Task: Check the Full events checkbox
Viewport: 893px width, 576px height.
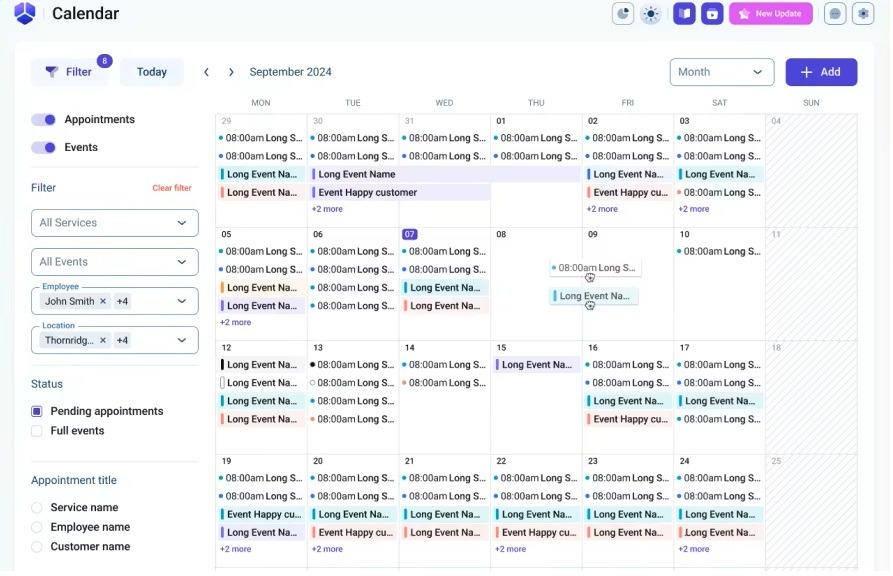Action: (x=37, y=431)
